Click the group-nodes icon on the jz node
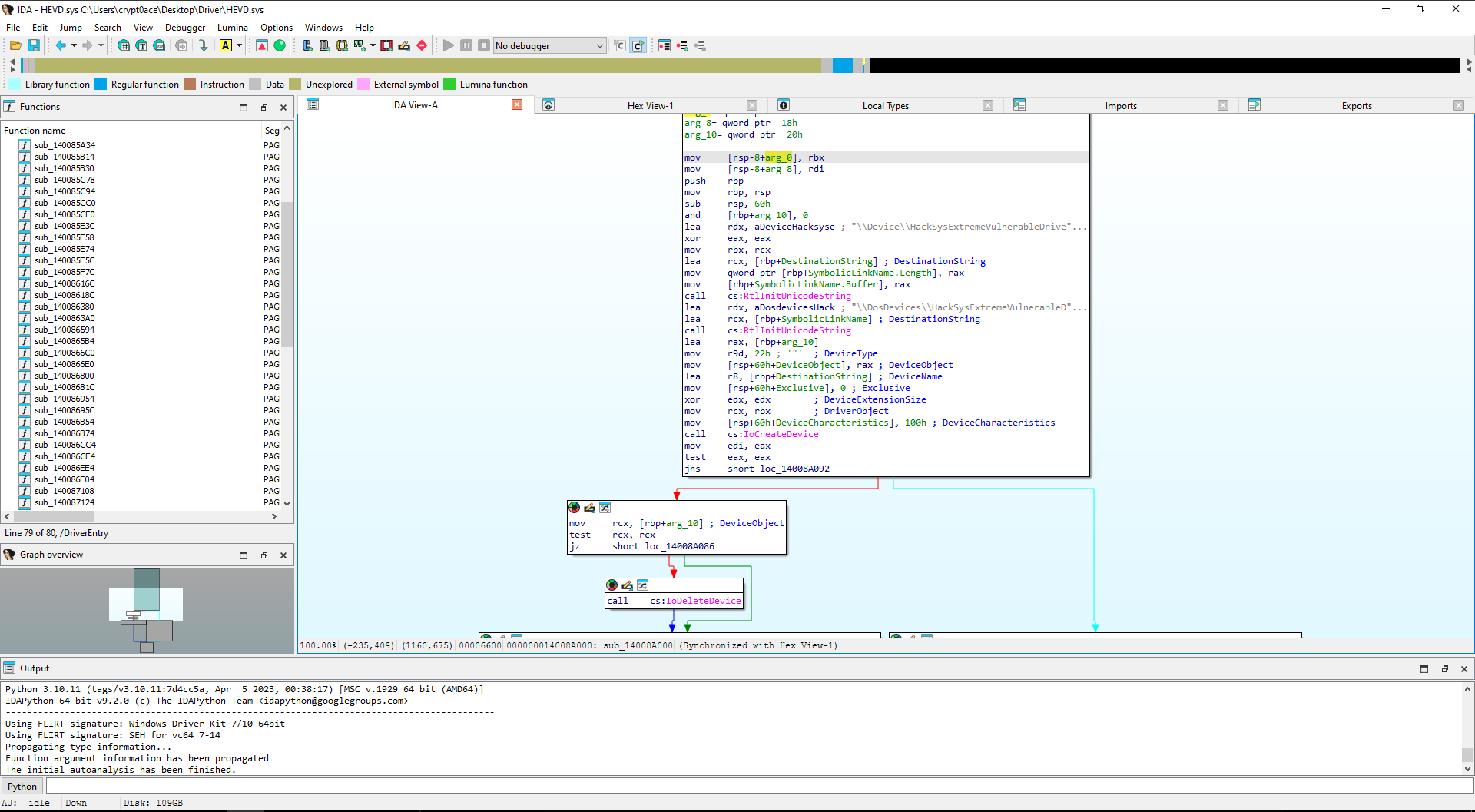 point(605,508)
